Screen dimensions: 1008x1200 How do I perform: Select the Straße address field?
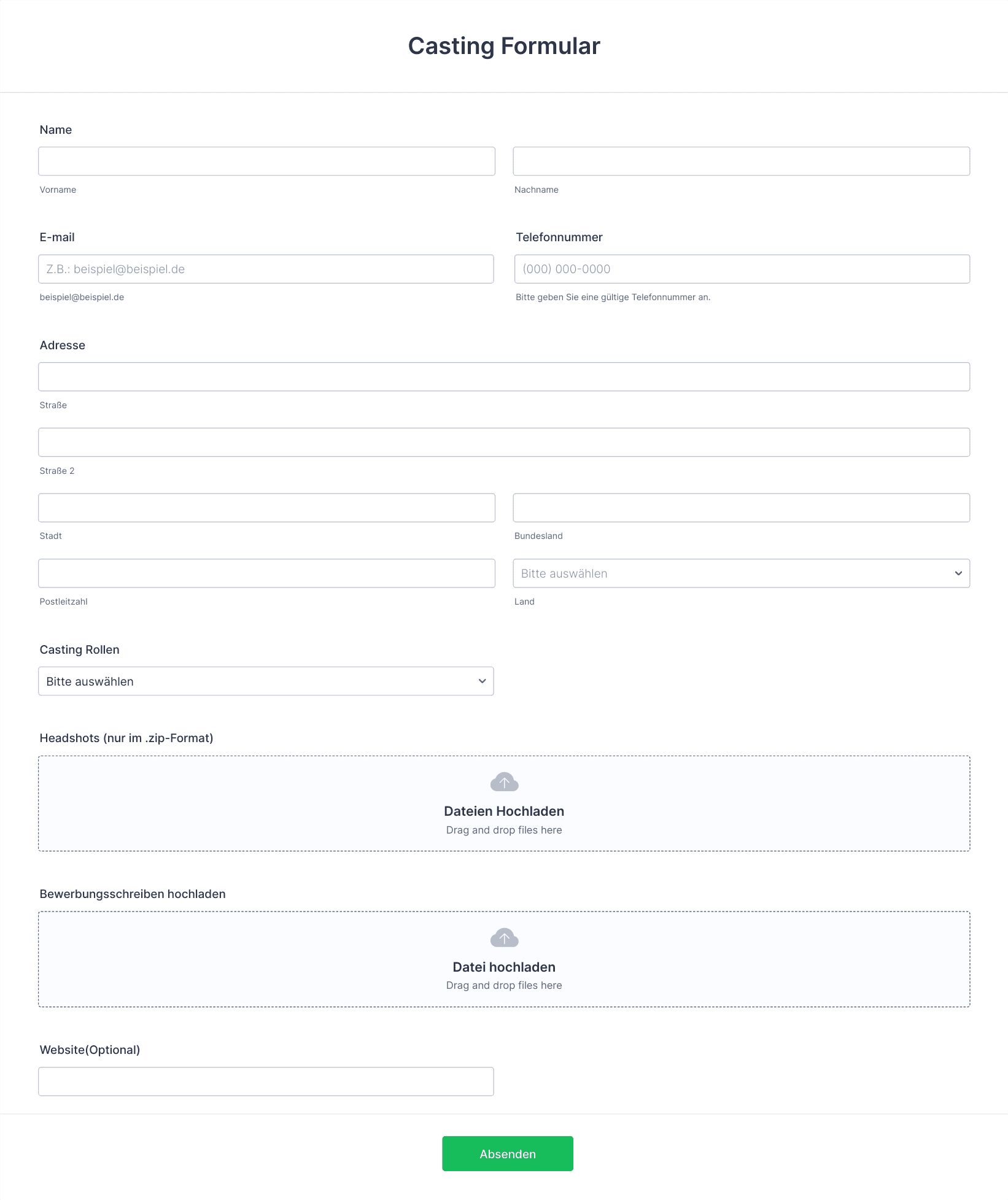pyautogui.click(x=504, y=377)
